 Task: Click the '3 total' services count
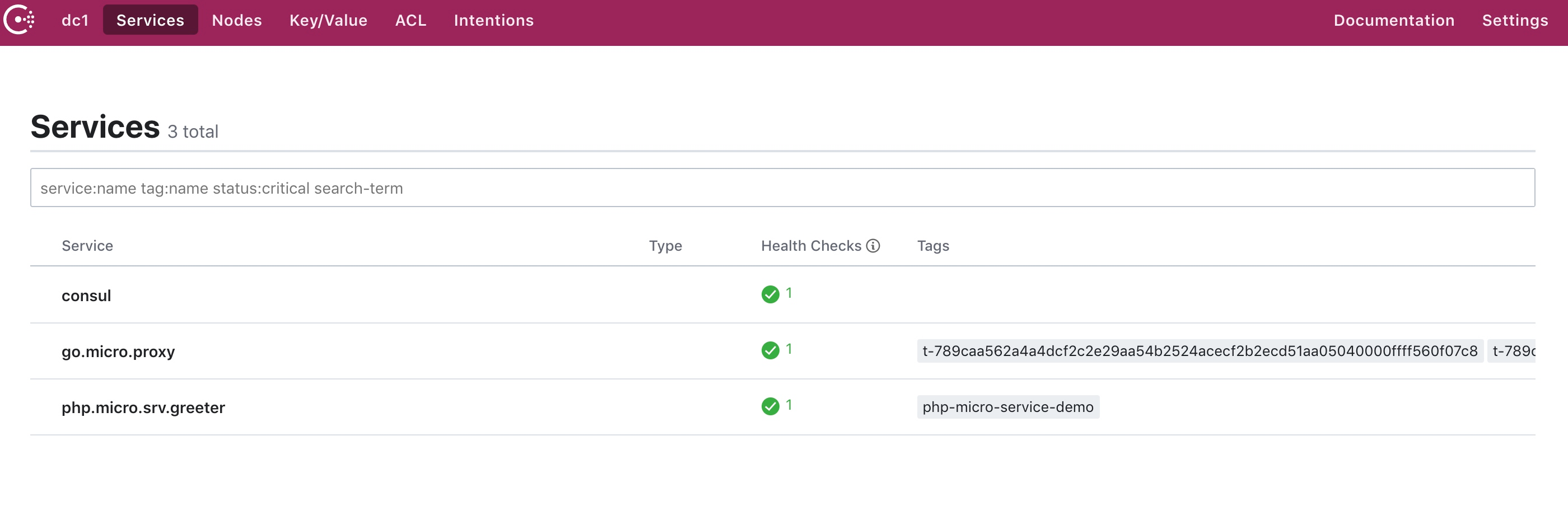[192, 132]
